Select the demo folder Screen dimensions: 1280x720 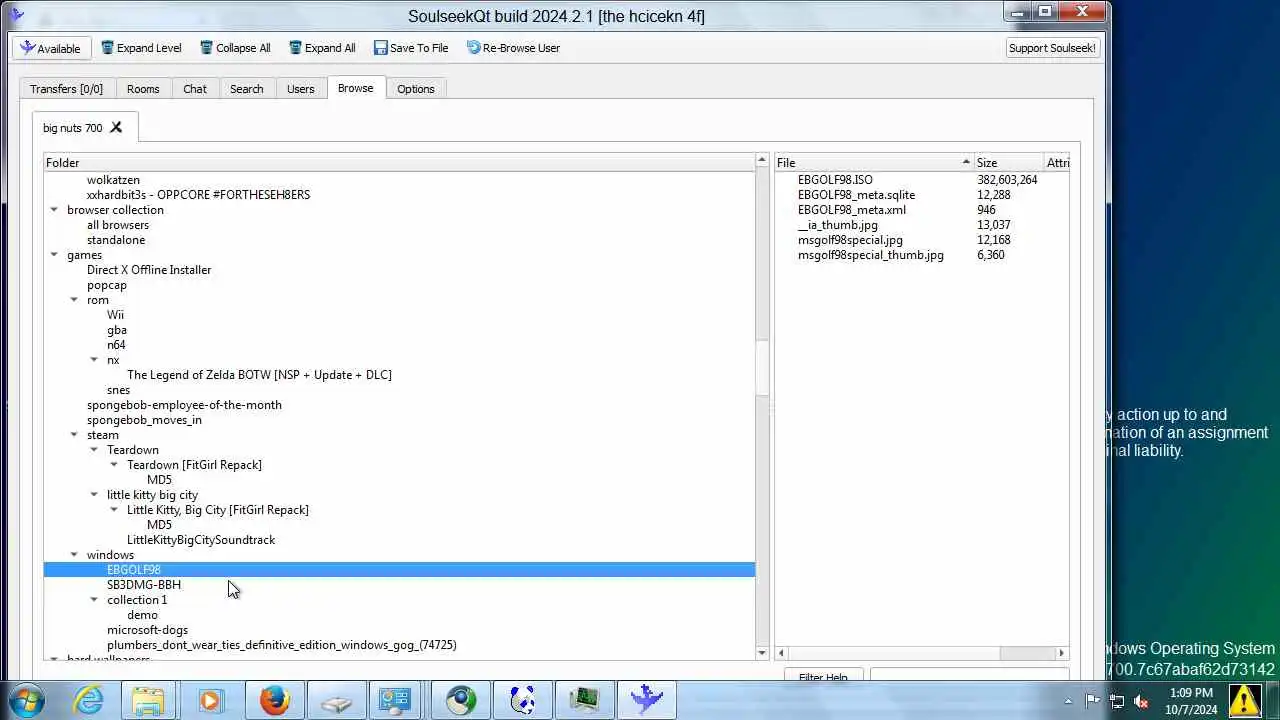(142, 615)
